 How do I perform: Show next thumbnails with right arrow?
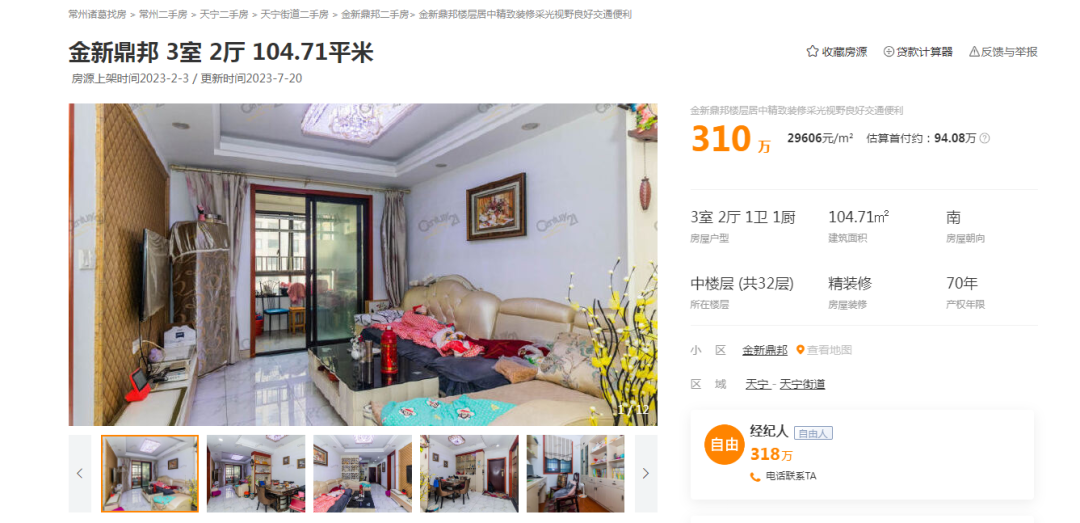(x=645, y=473)
